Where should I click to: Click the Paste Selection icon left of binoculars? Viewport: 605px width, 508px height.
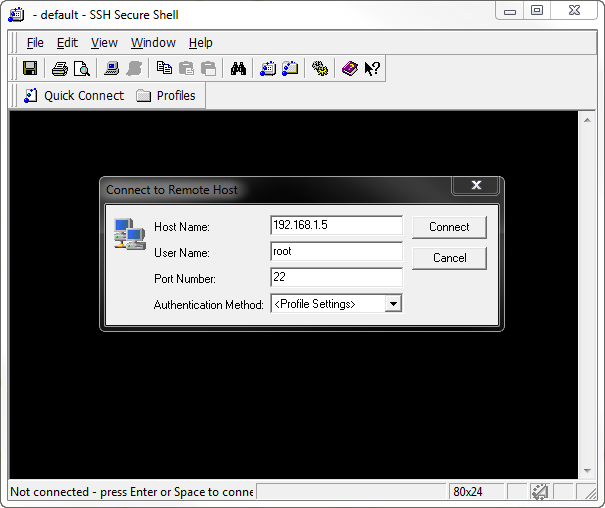tap(209, 69)
